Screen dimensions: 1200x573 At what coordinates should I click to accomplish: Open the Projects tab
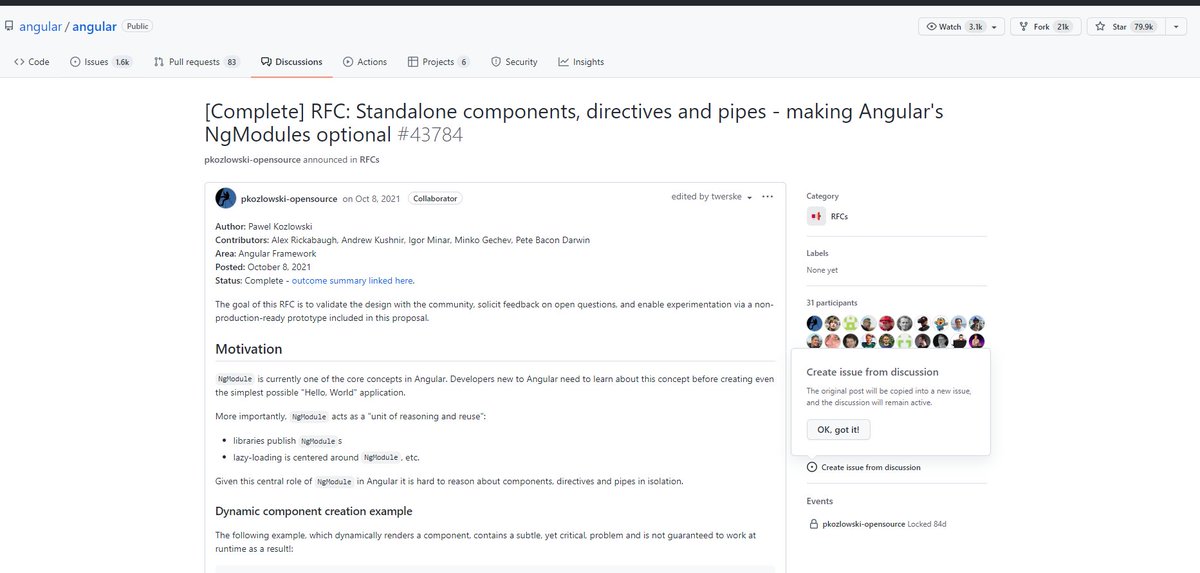(439, 62)
